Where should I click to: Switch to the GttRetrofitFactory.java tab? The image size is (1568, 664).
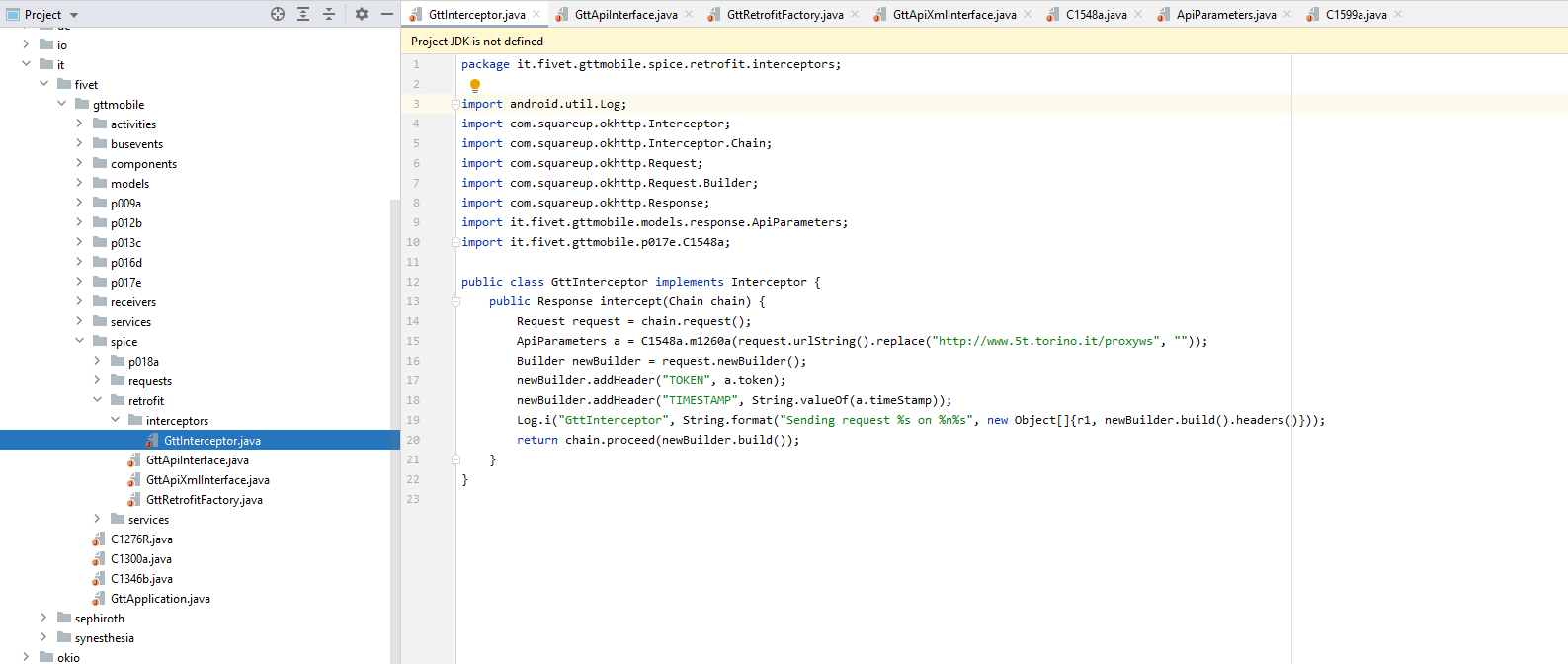tap(784, 15)
